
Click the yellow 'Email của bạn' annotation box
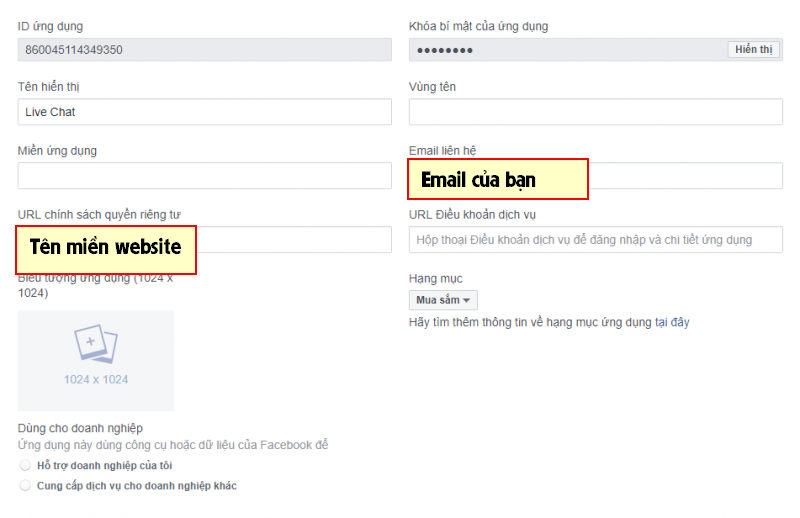click(497, 180)
